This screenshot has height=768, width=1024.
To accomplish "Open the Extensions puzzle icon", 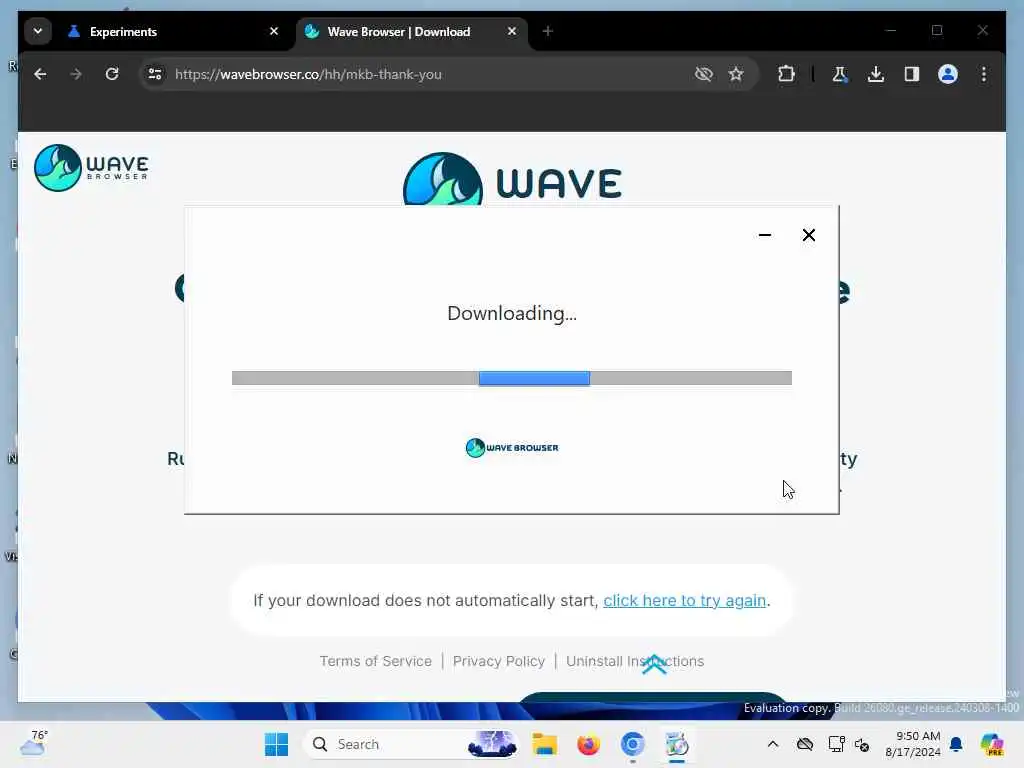I will click(786, 74).
